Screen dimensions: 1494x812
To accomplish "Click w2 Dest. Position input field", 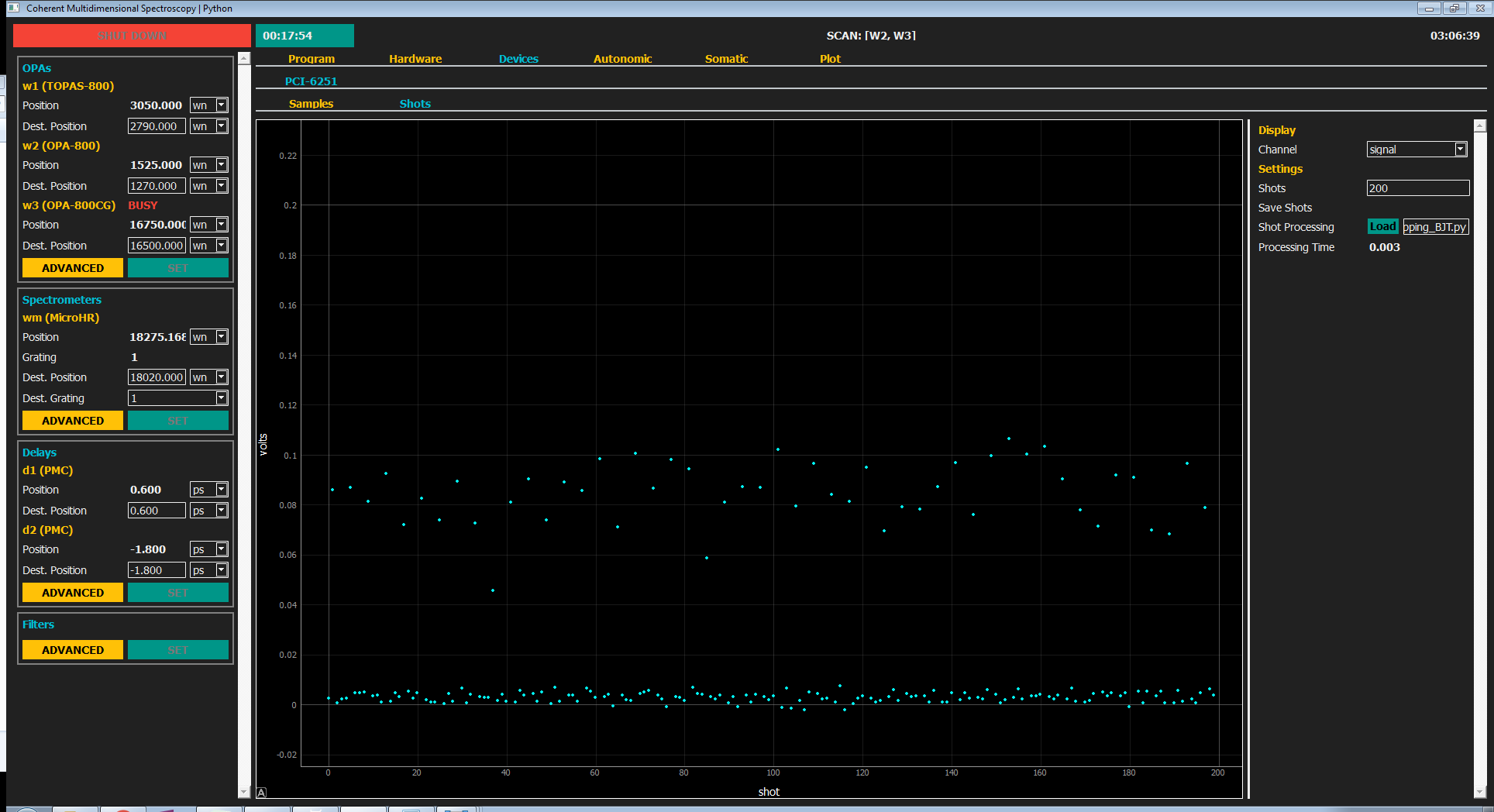I will pyautogui.click(x=157, y=186).
